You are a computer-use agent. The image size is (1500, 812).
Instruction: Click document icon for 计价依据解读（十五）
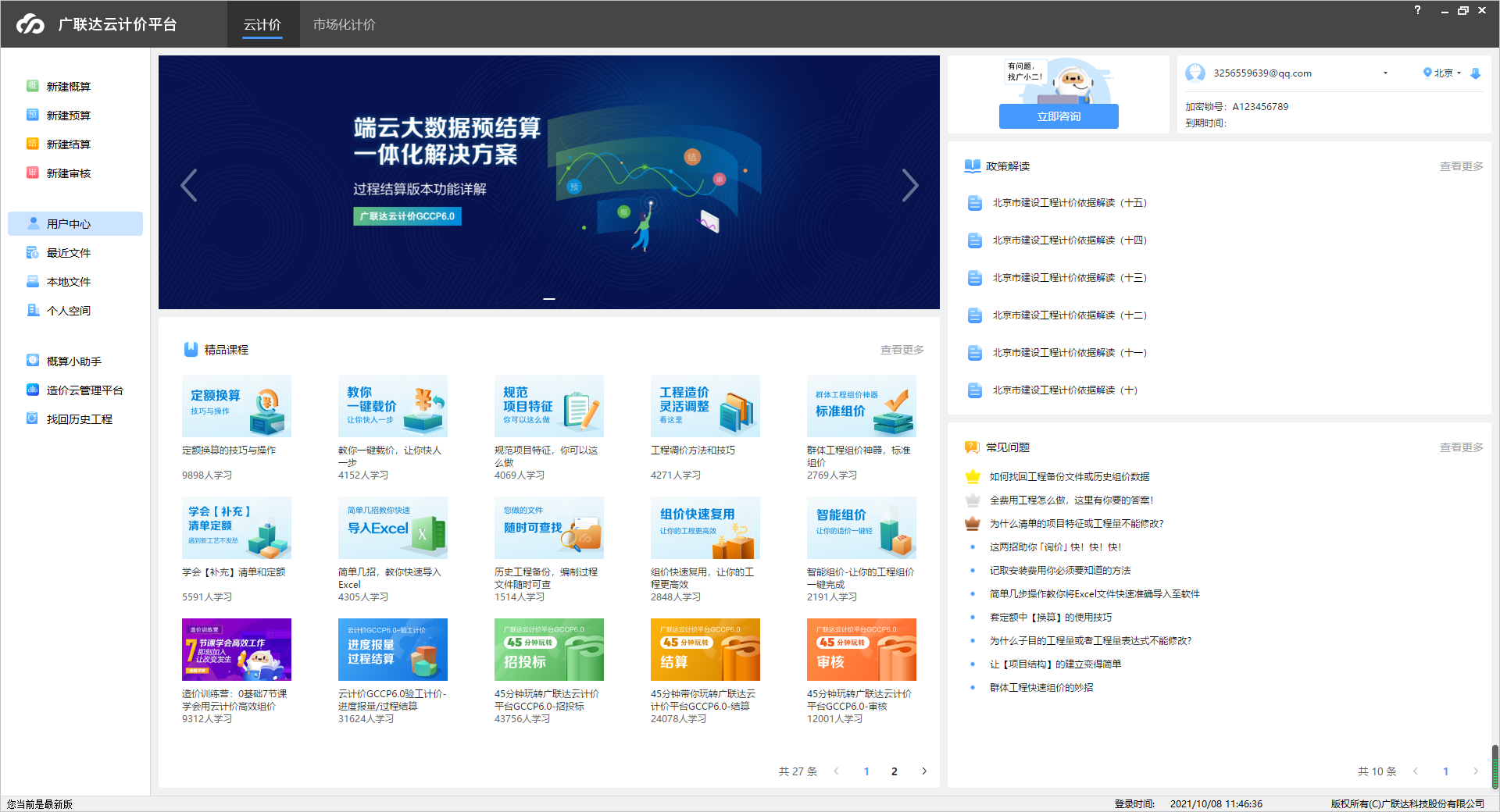[974, 203]
